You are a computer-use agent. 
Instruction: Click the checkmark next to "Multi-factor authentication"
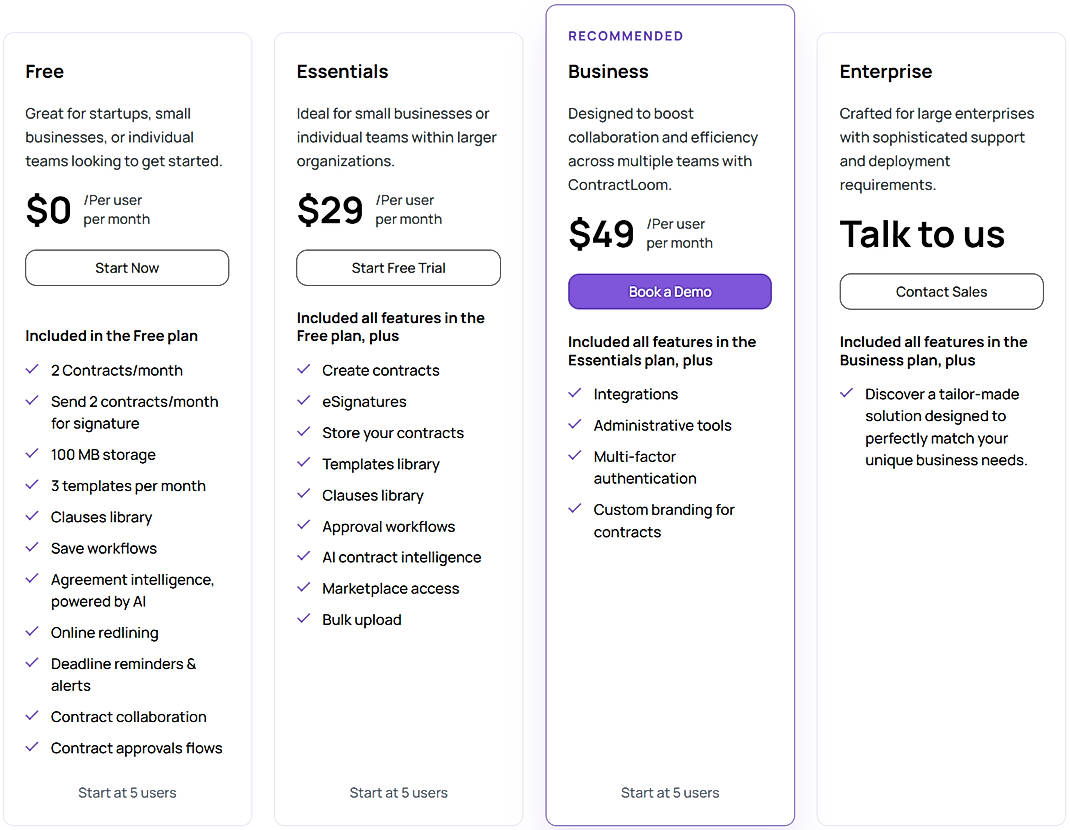[575, 456]
